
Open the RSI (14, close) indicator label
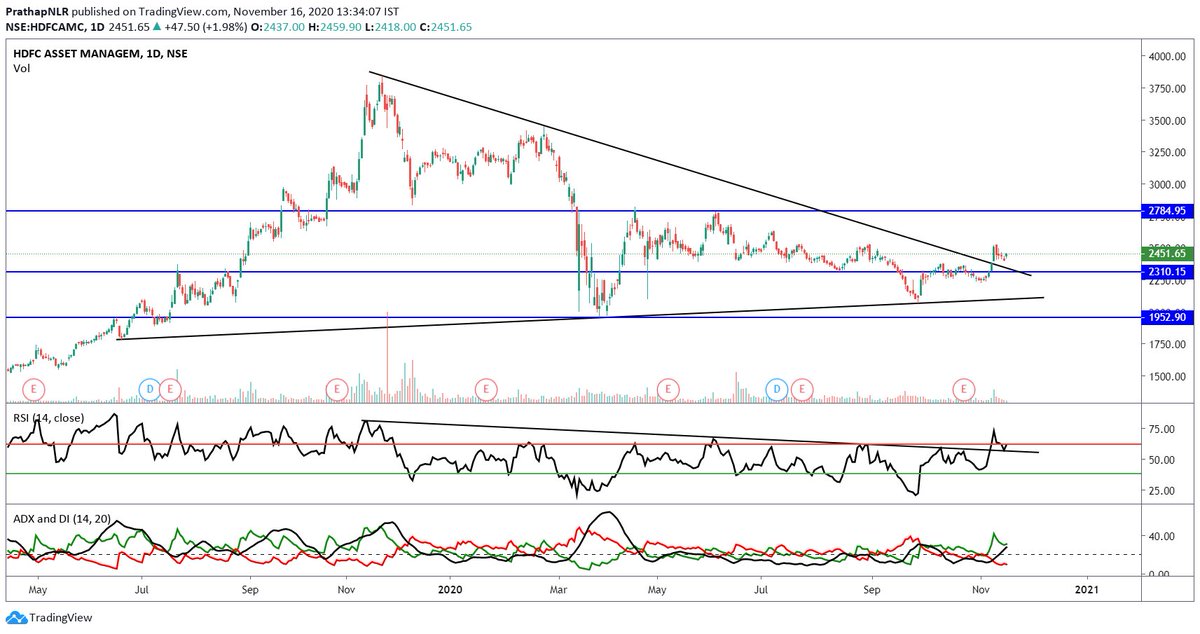48,417
